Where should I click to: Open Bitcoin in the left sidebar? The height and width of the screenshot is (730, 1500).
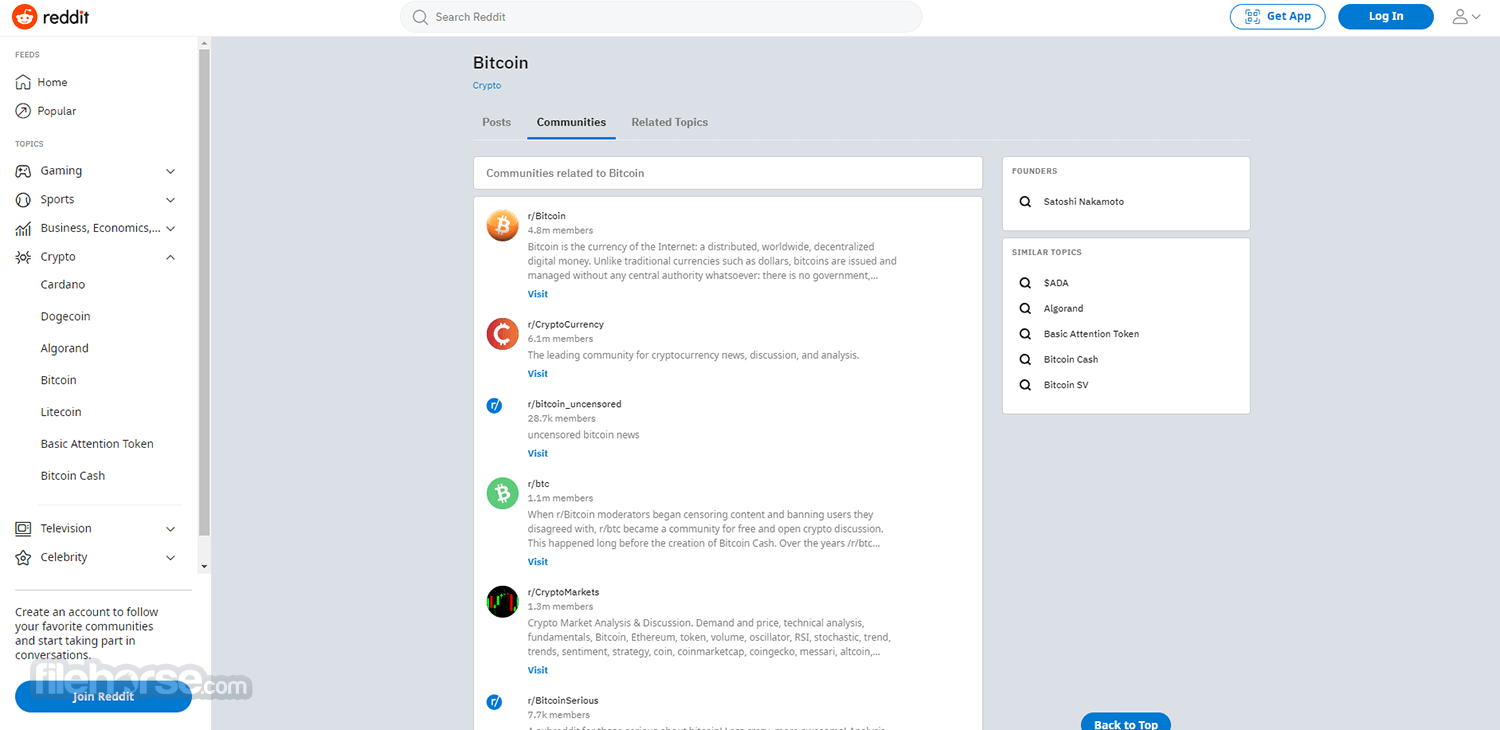pos(59,381)
